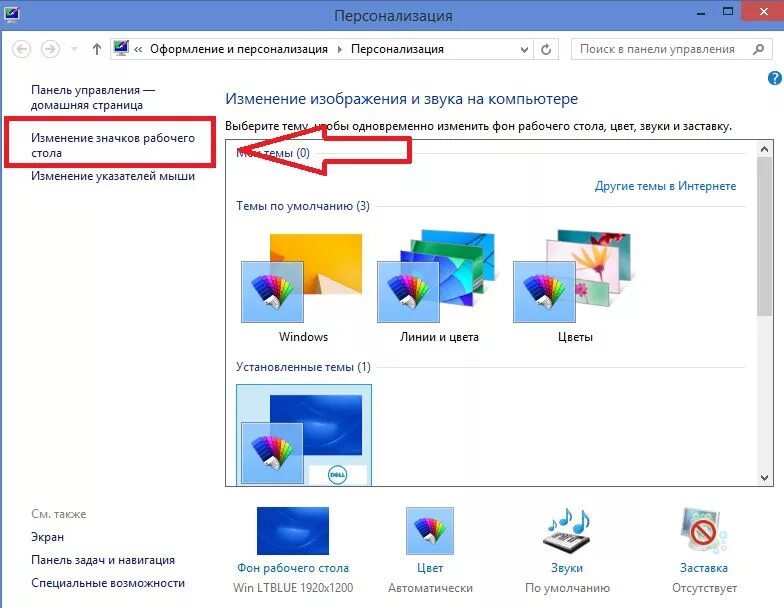This screenshot has width=784, height=608.
Task: Open the Звуки sound settings icon
Action: point(567,530)
